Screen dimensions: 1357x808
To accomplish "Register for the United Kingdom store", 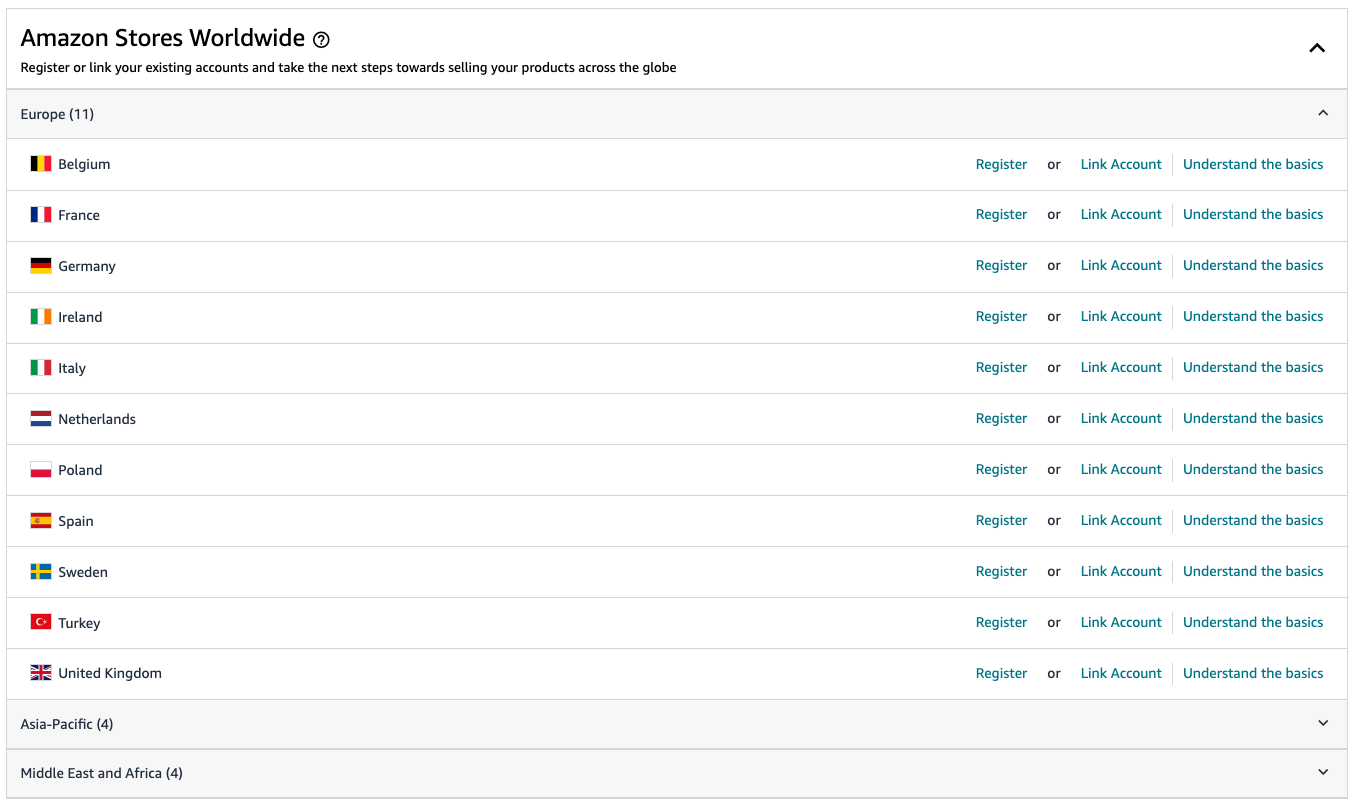I will click(x=1001, y=673).
